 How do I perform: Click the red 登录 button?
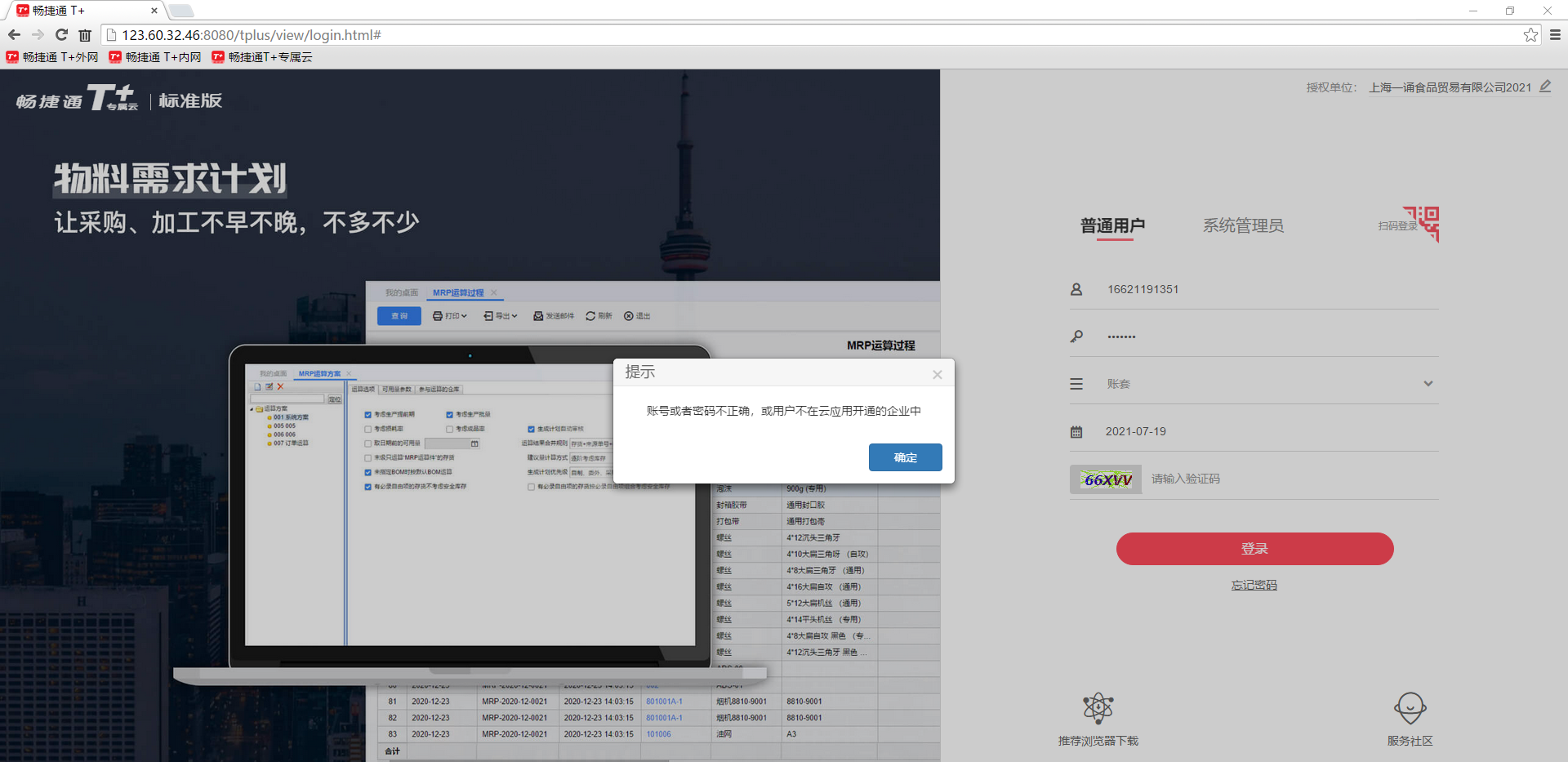pyautogui.click(x=1254, y=549)
